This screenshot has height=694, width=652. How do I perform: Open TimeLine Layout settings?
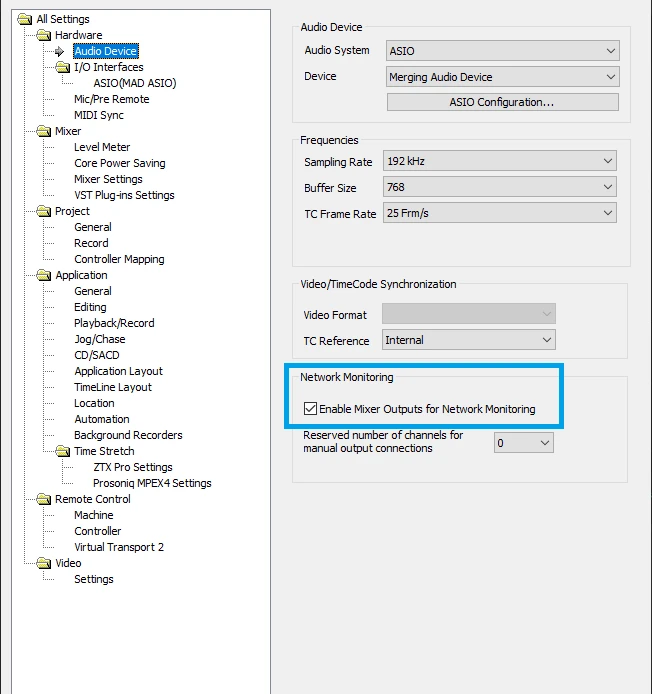(113, 387)
